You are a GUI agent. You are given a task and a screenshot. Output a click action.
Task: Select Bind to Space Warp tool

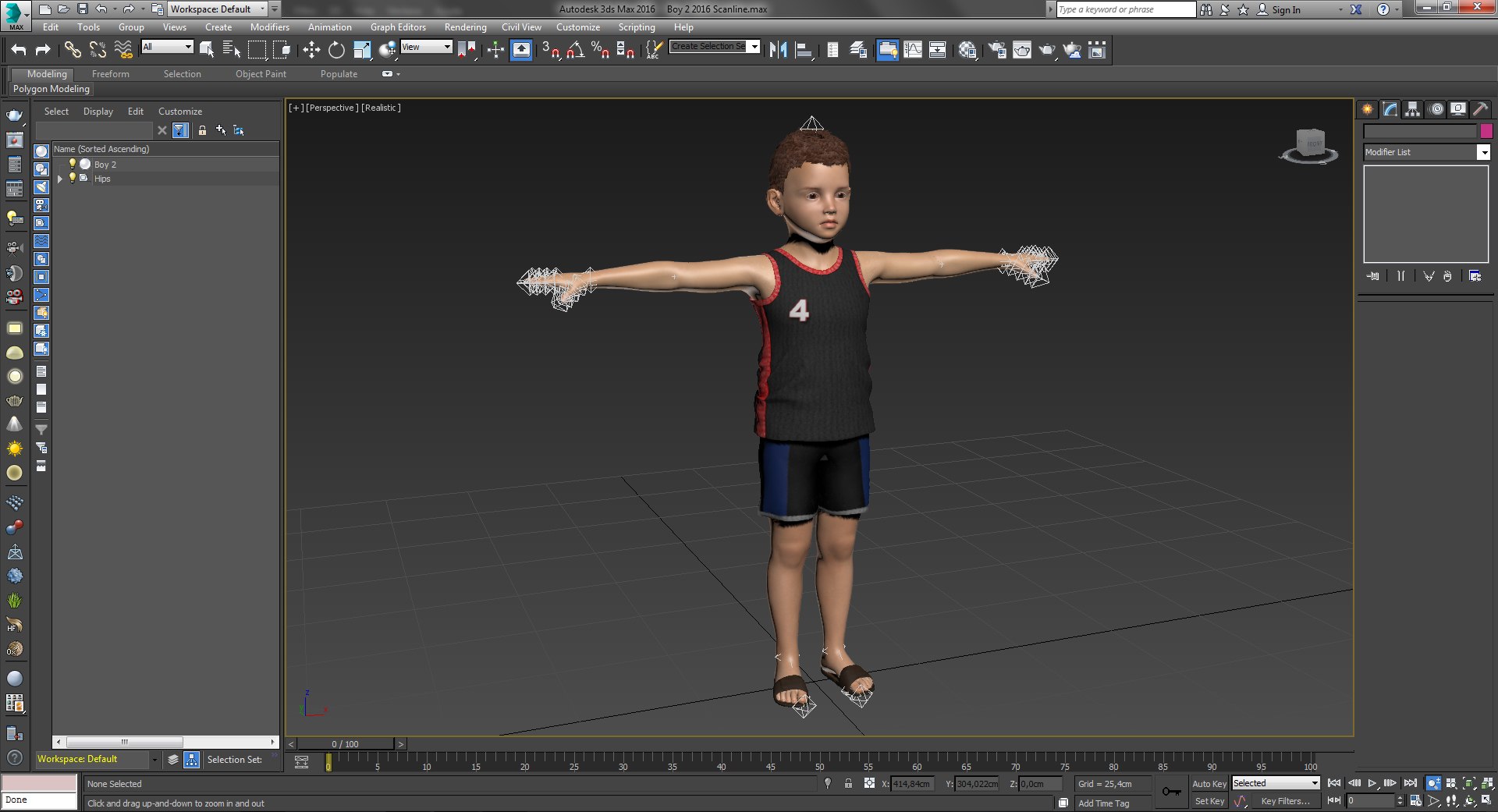click(x=123, y=50)
